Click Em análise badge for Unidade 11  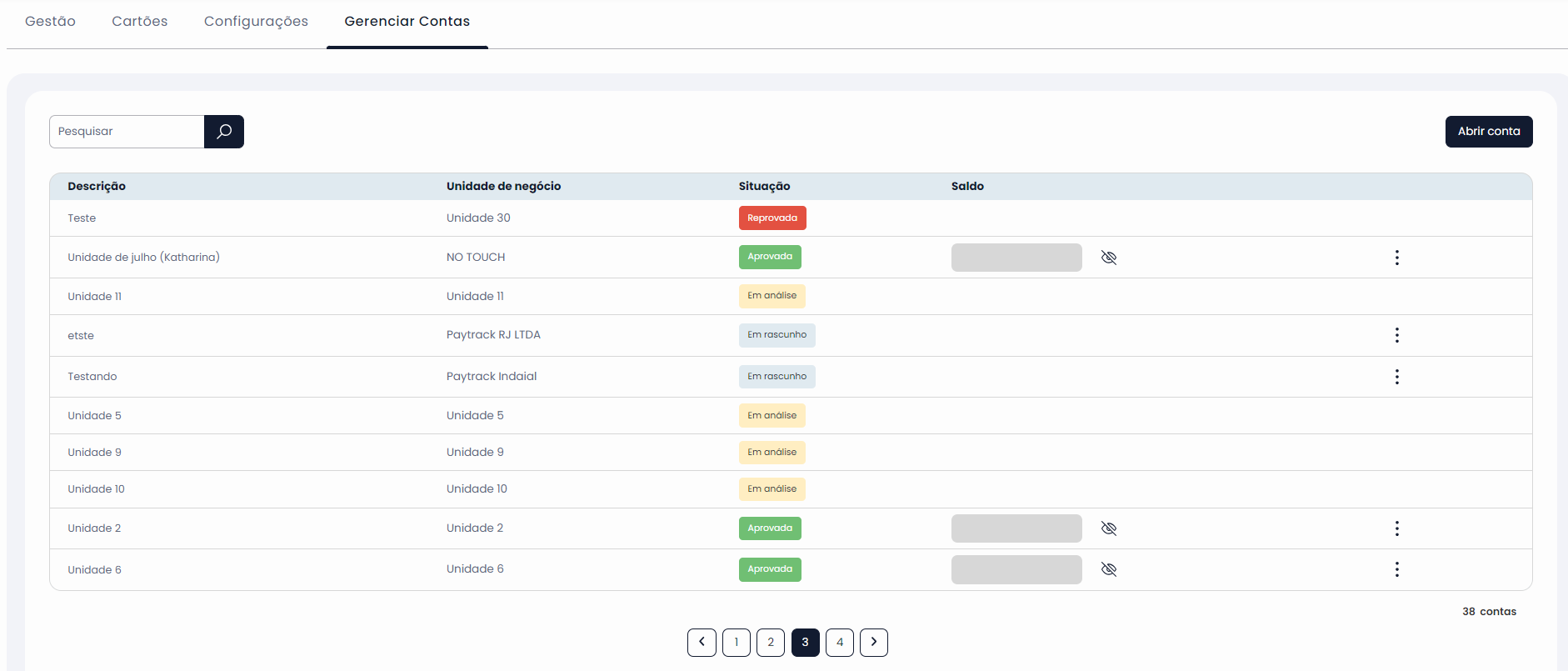(772, 296)
